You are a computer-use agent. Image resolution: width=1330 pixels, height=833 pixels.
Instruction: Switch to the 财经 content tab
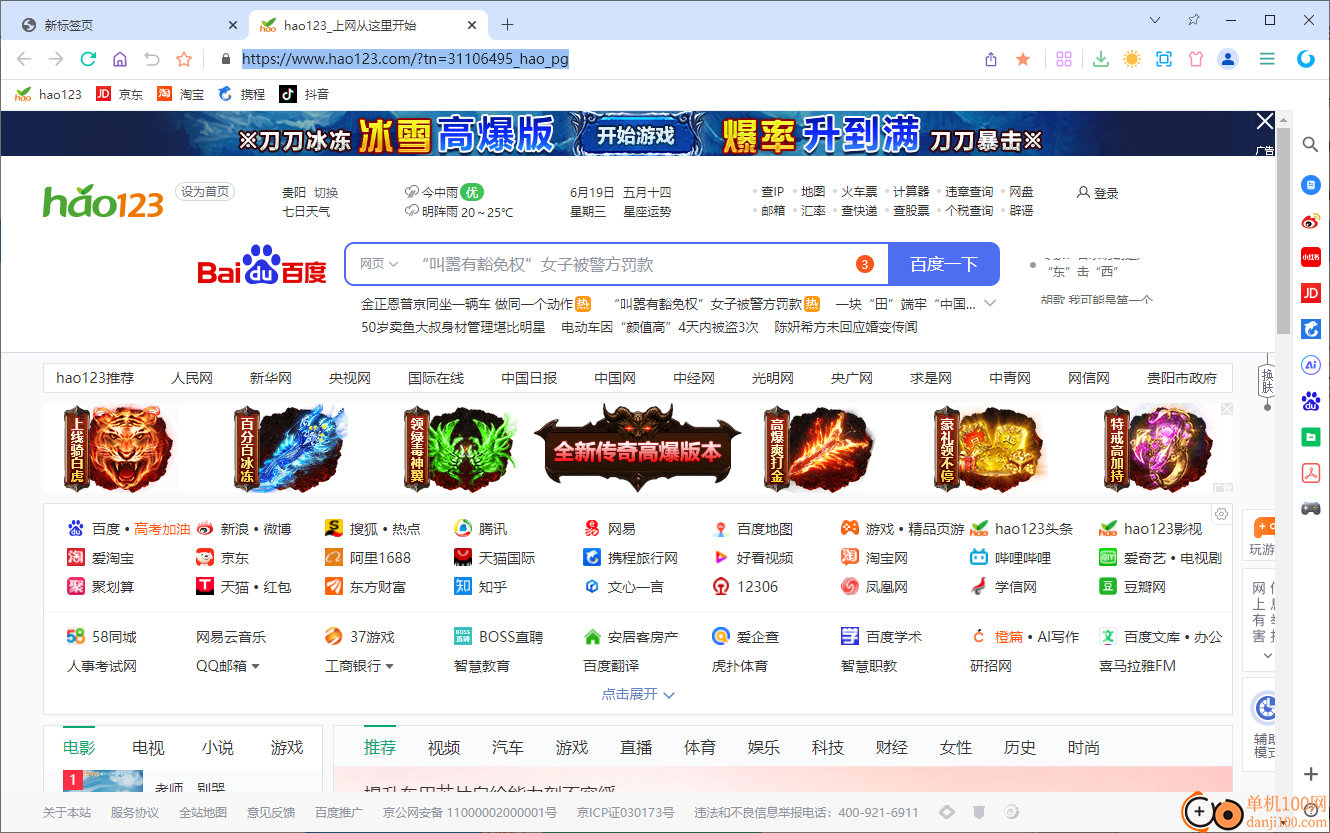click(892, 747)
